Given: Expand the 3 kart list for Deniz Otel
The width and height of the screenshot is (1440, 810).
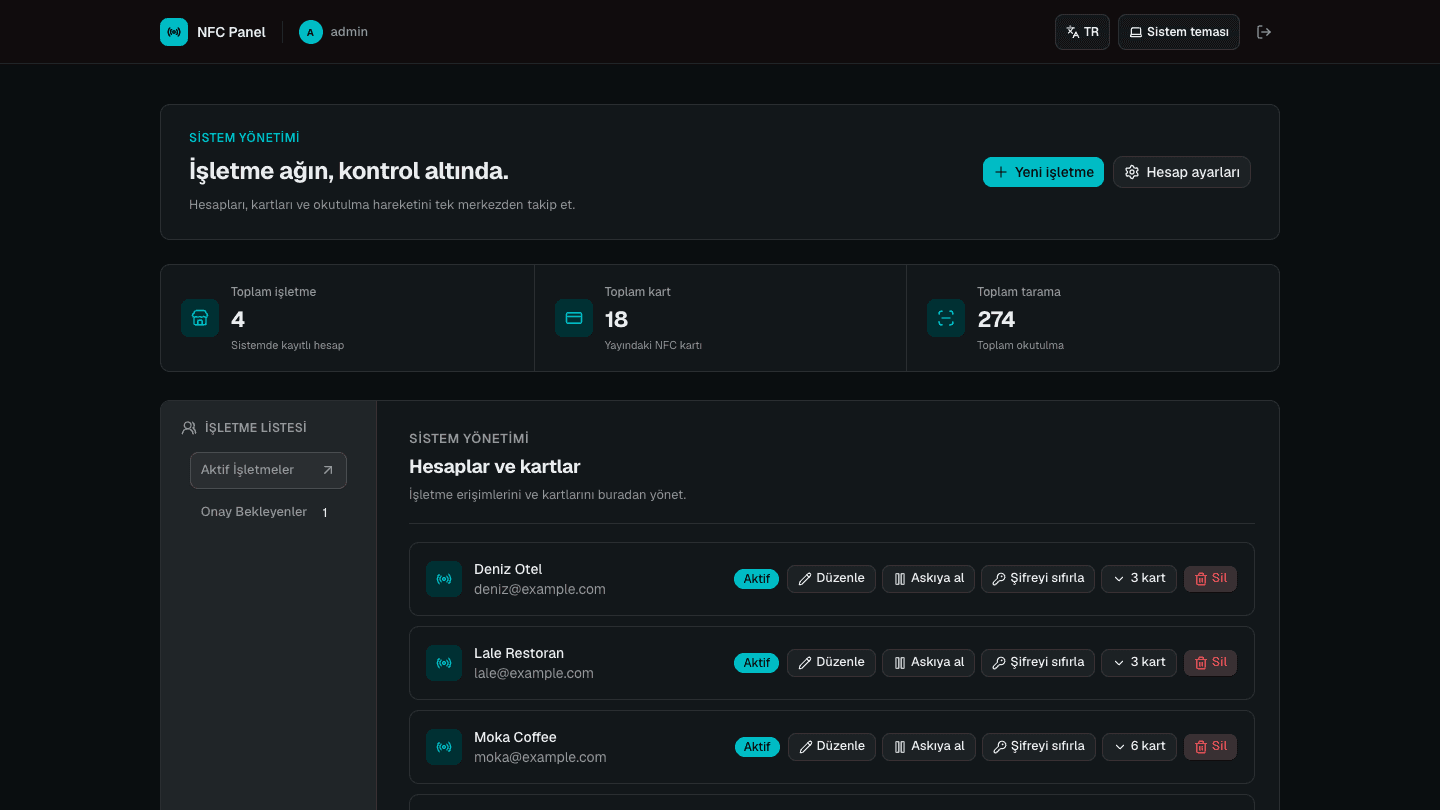Looking at the screenshot, I should point(1139,579).
